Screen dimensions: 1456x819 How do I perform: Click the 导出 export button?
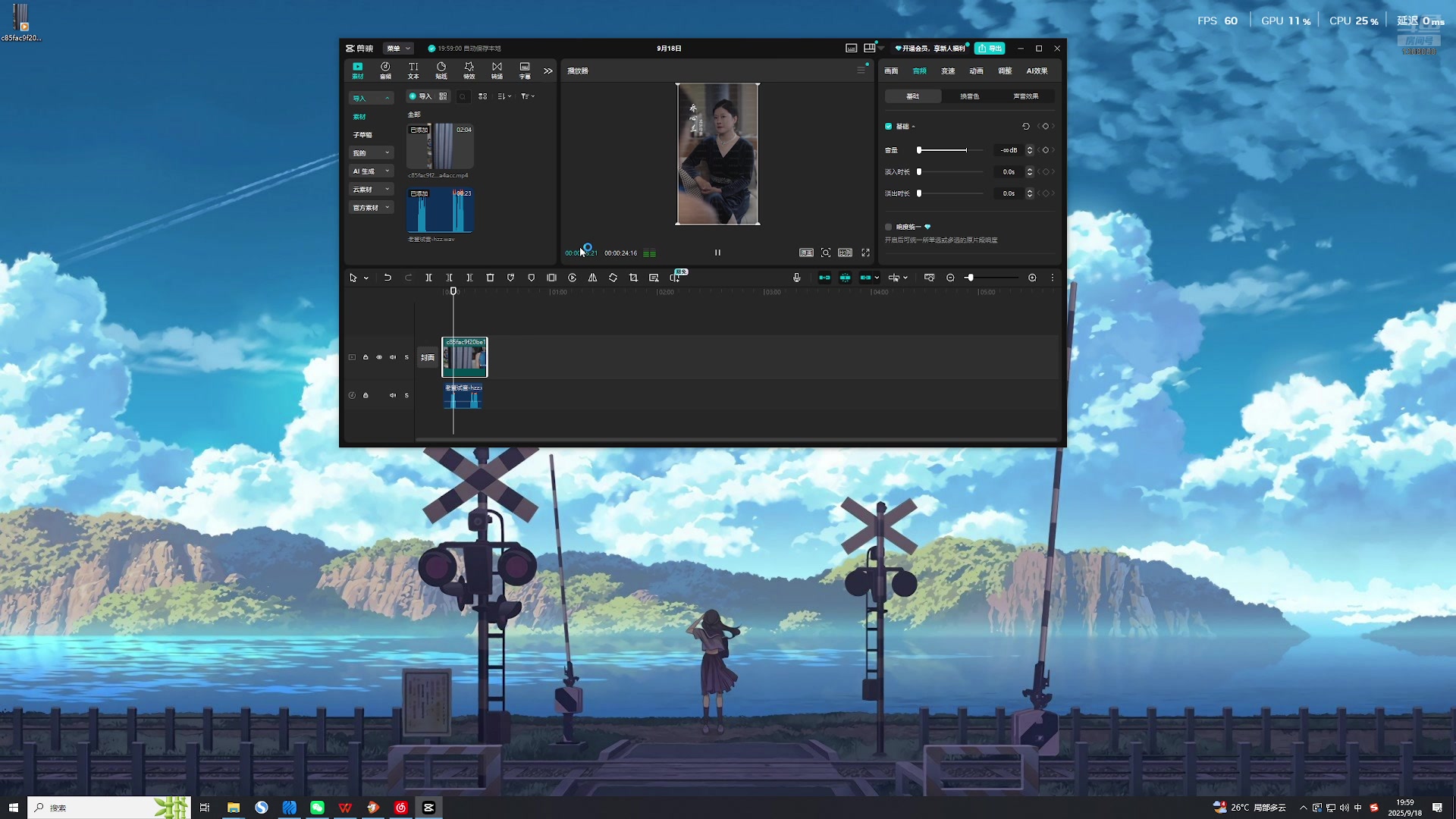coord(990,48)
